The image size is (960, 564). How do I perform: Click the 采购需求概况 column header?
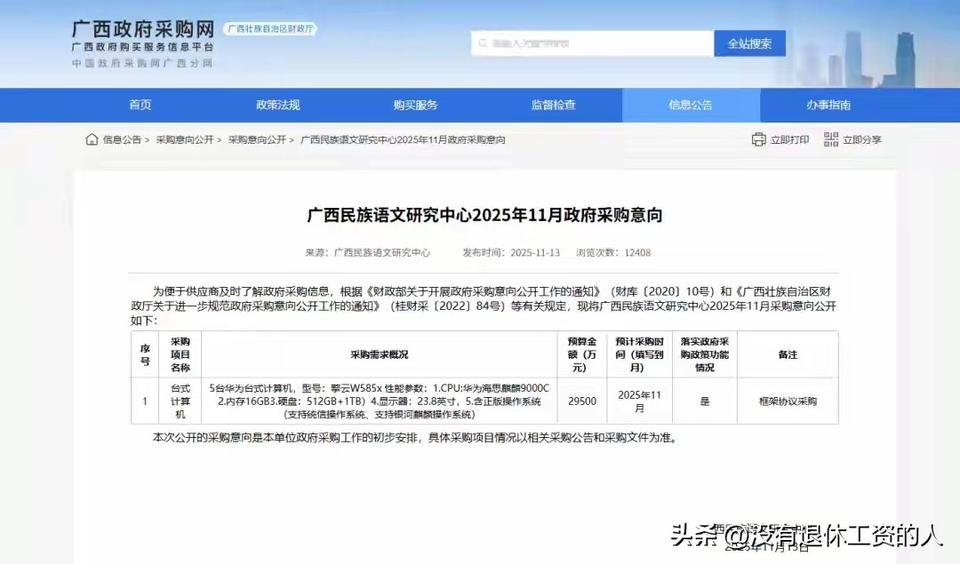pyautogui.click(x=379, y=355)
